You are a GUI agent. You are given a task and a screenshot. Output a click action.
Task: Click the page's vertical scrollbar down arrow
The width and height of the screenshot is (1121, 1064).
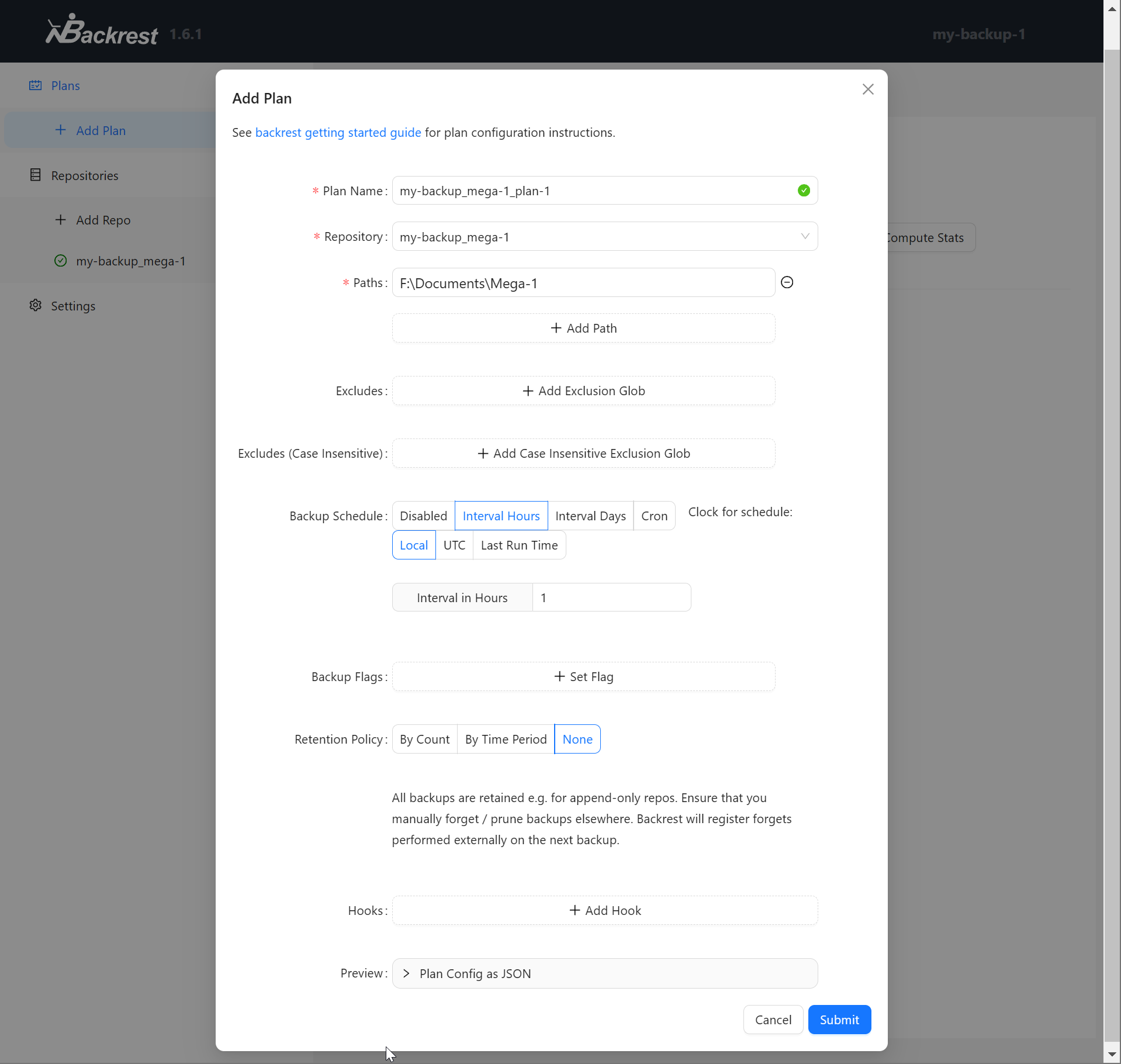point(1112,1055)
